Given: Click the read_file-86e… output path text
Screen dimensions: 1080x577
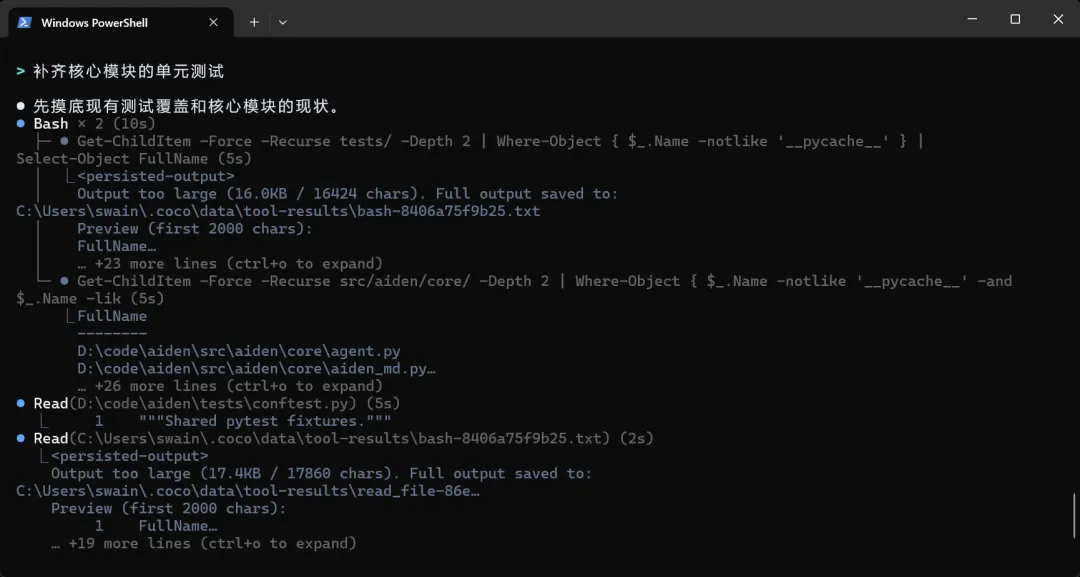Looking at the screenshot, I should point(248,492).
